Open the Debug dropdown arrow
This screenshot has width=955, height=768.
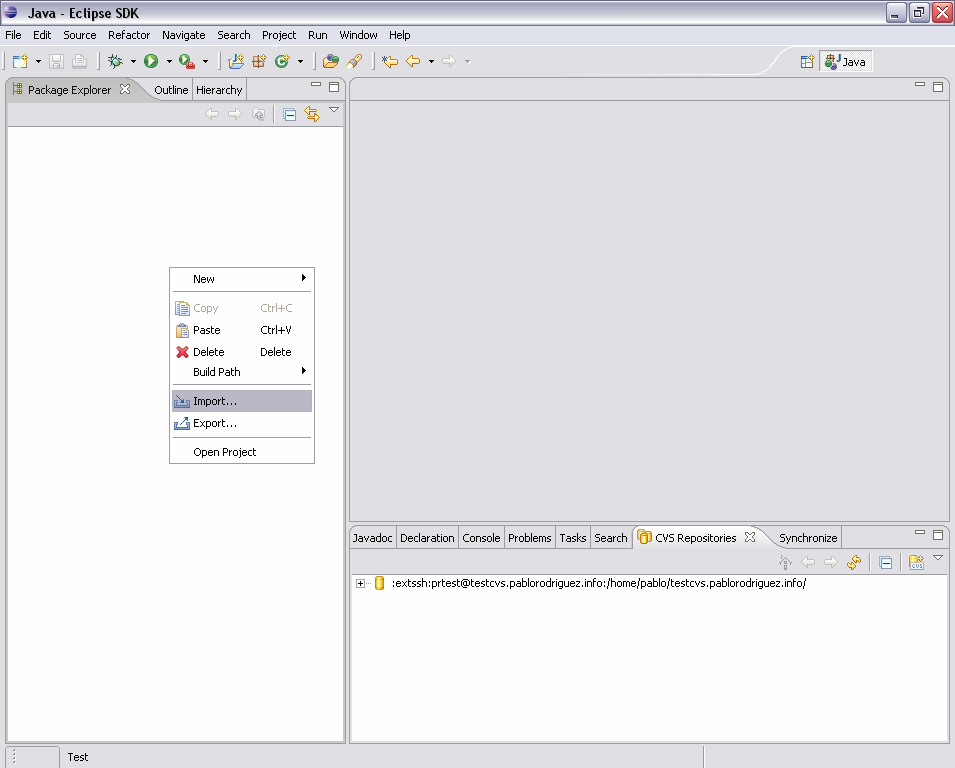[x=133, y=62]
